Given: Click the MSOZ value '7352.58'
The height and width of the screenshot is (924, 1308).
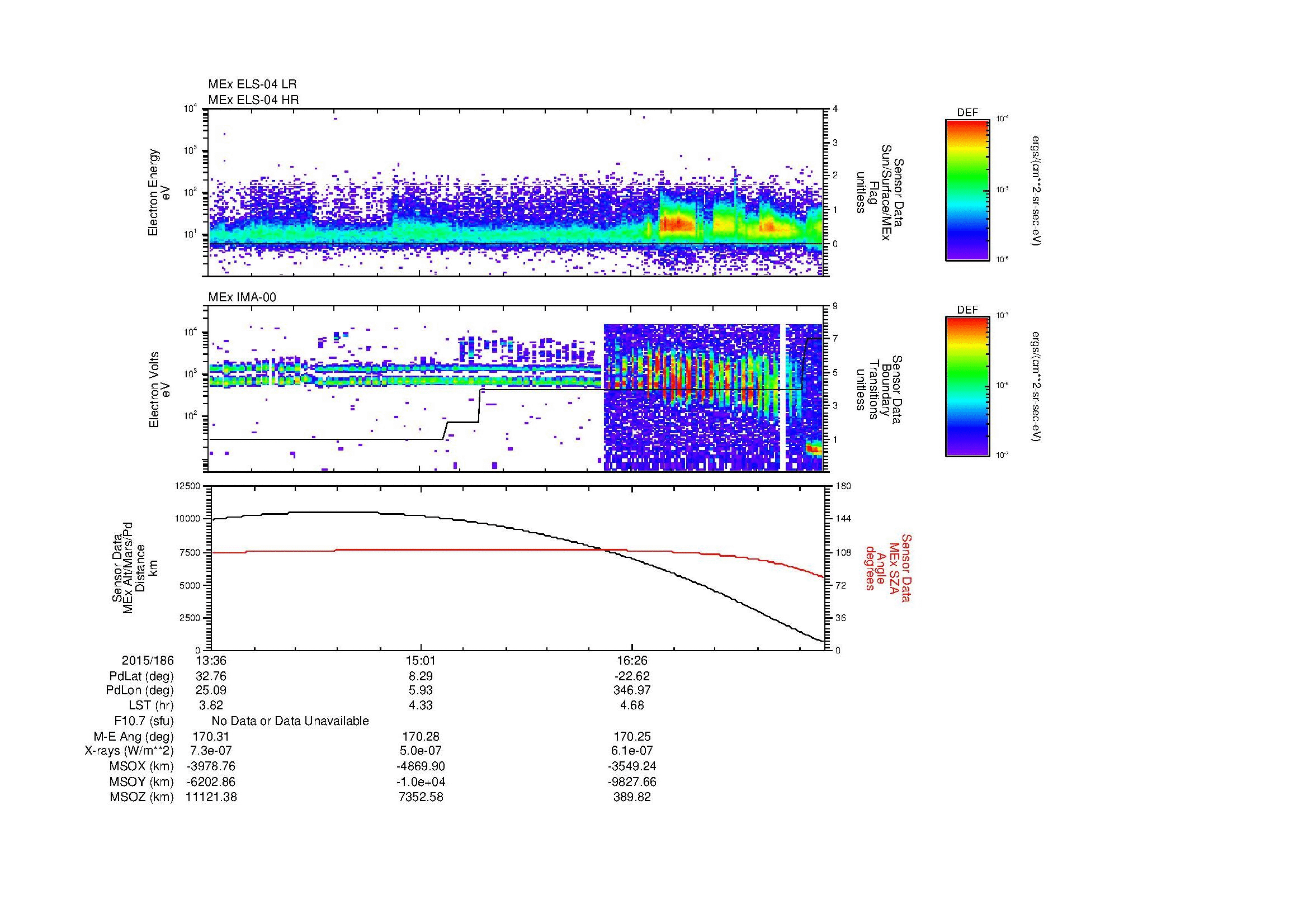Looking at the screenshot, I should [x=421, y=797].
